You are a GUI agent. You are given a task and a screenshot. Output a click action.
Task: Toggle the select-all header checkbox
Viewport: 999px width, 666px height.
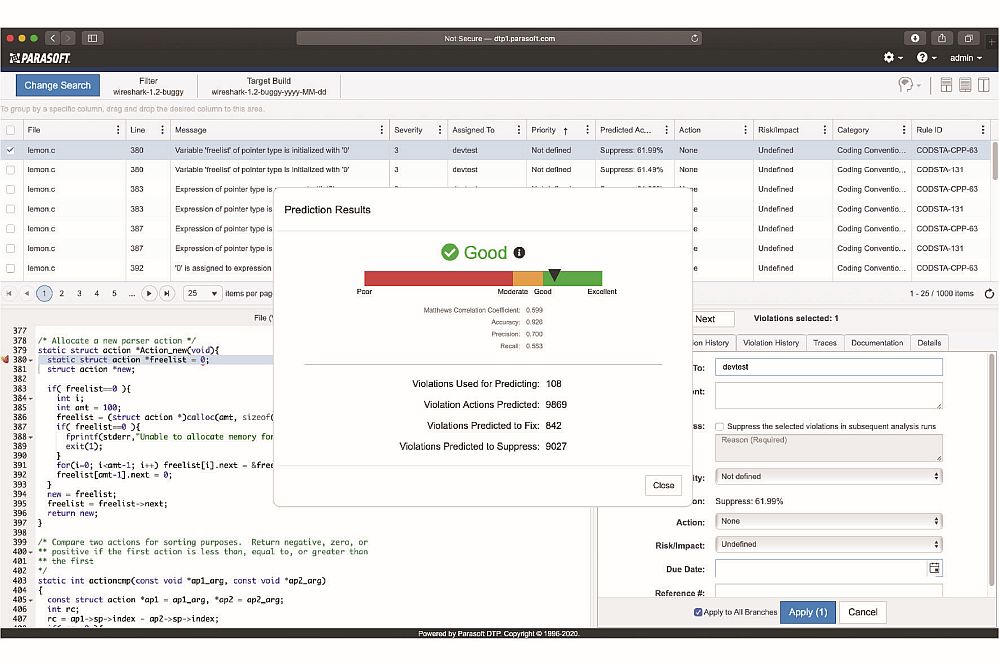tap(10, 130)
